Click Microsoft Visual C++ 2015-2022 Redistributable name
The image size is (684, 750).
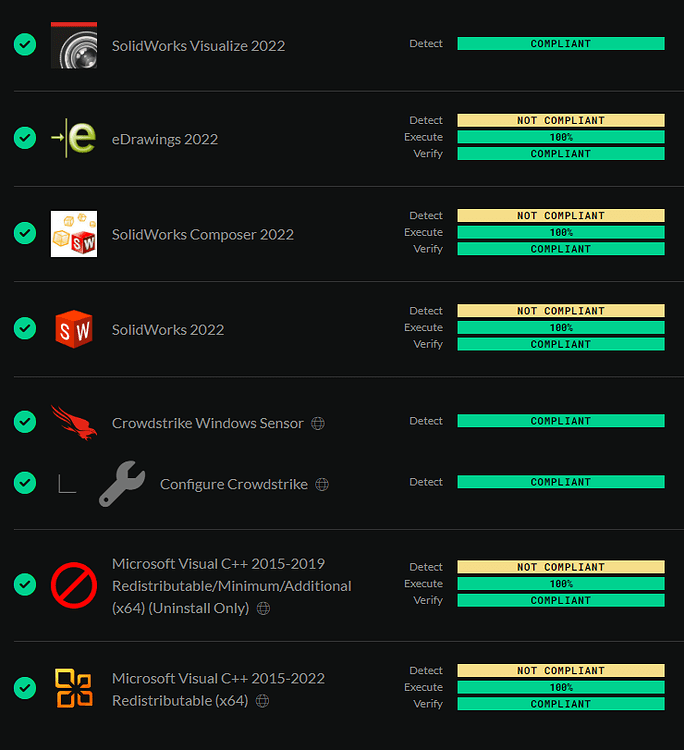coord(218,689)
